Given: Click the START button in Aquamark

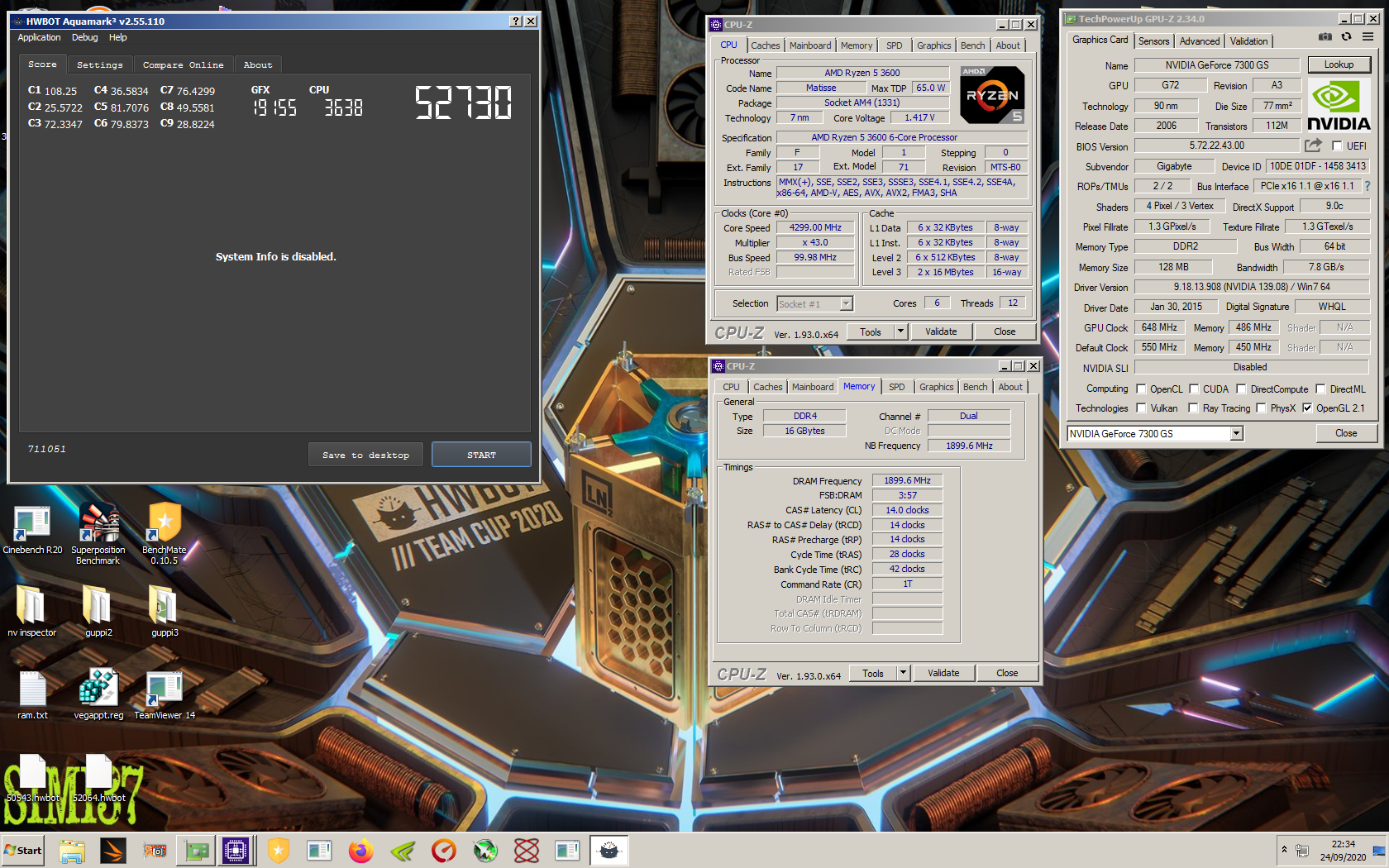Looking at the screenshot, I should pos(481,455).
